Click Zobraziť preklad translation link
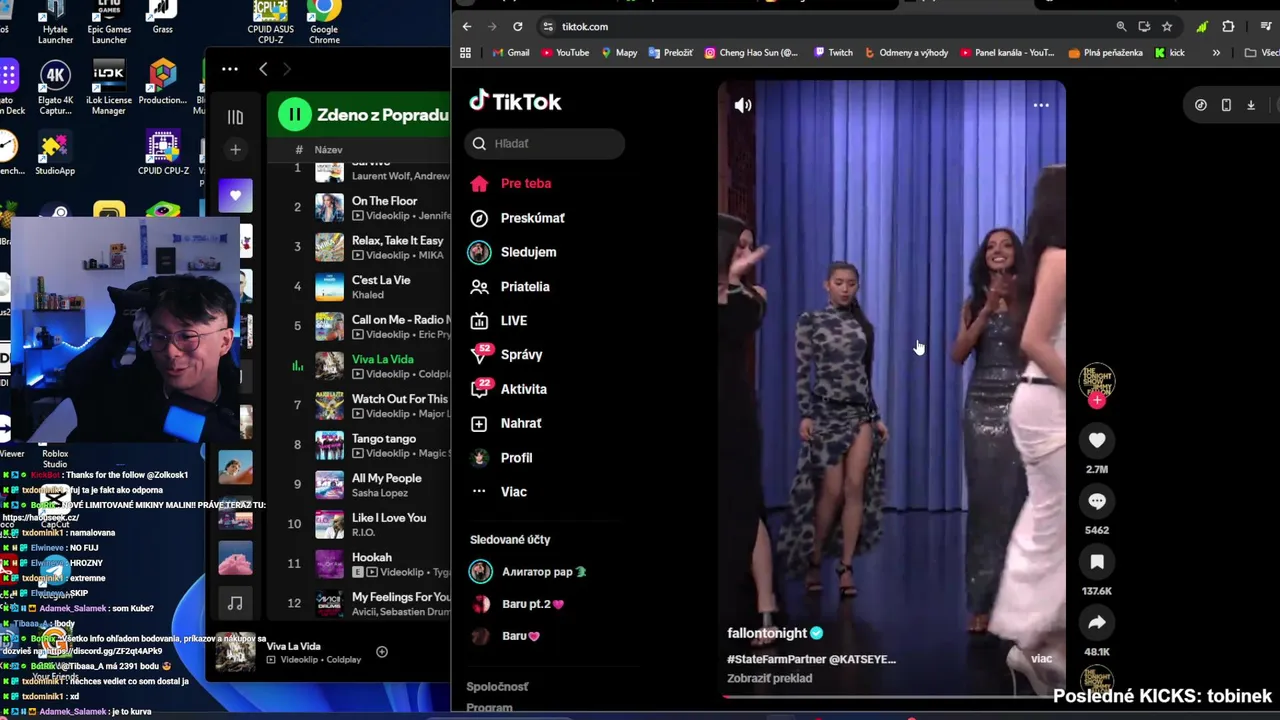The width and height of the screenshot is (1280, 720). [770, 678]
